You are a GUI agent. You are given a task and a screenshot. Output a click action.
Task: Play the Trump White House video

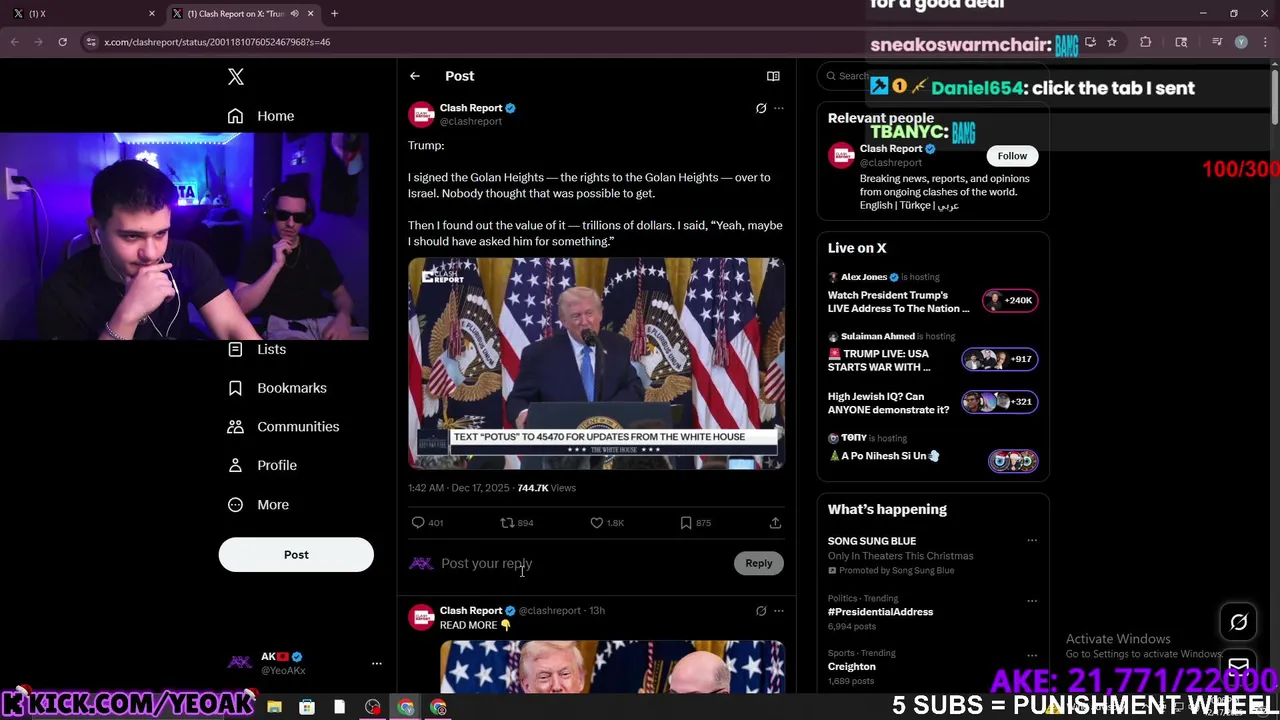(596, 364)
